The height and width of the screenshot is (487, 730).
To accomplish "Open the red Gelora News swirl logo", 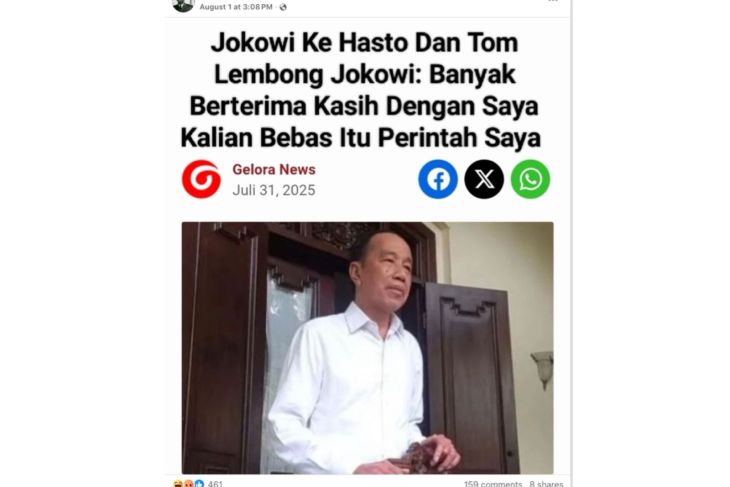I will tap(202, 179).
